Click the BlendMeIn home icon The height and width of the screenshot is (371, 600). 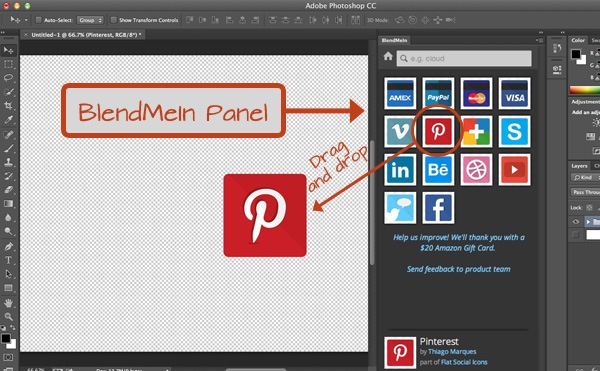388,57
